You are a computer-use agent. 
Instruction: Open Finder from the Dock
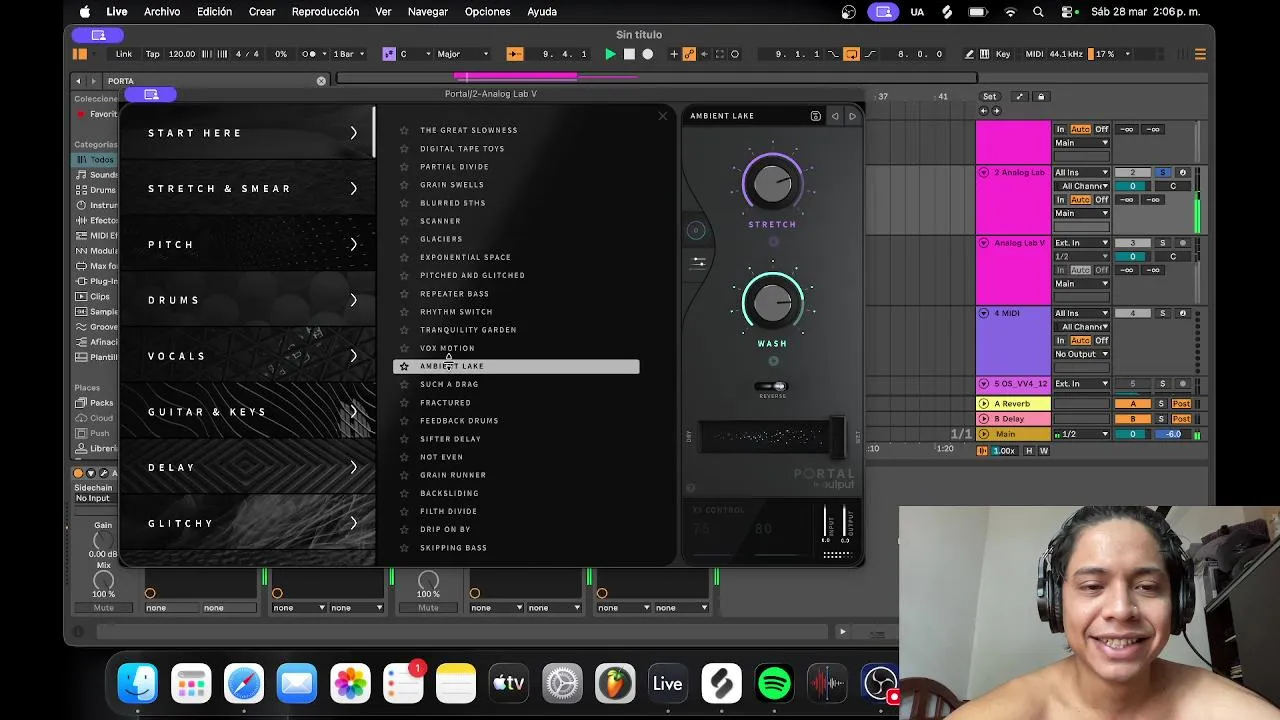138,684
